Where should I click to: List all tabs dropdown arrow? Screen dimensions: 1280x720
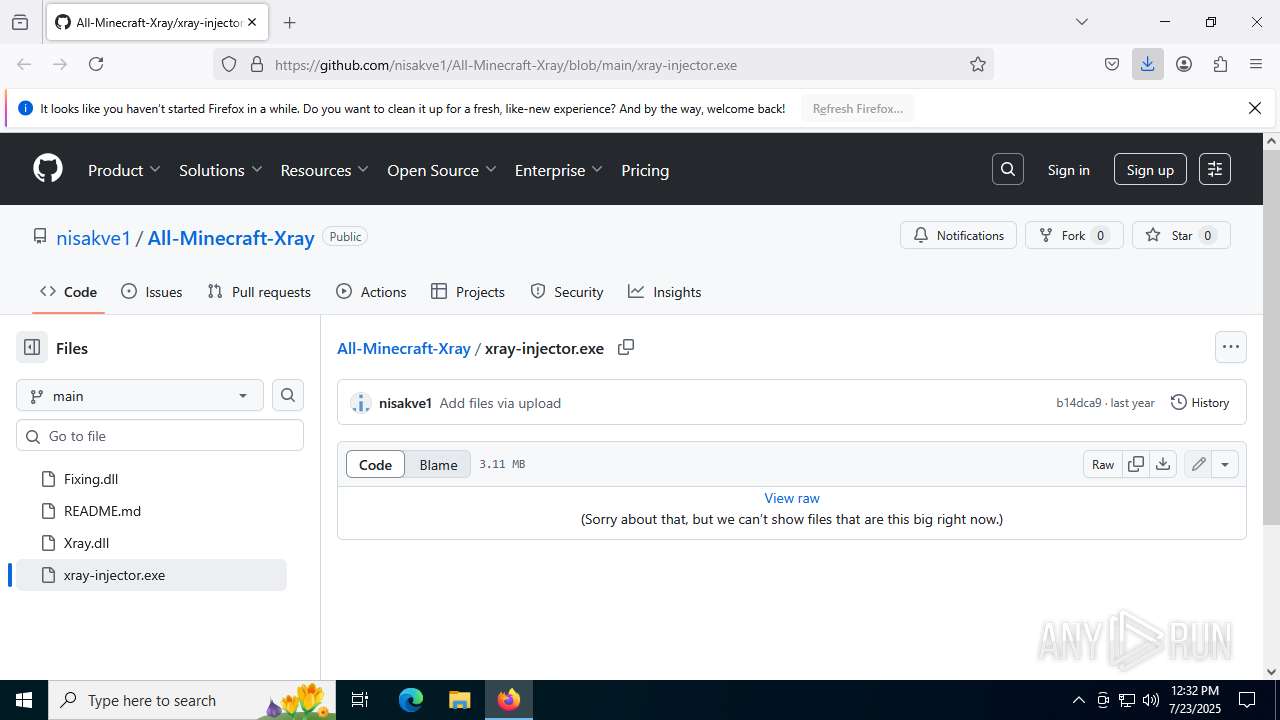(x=1081, y=22)
